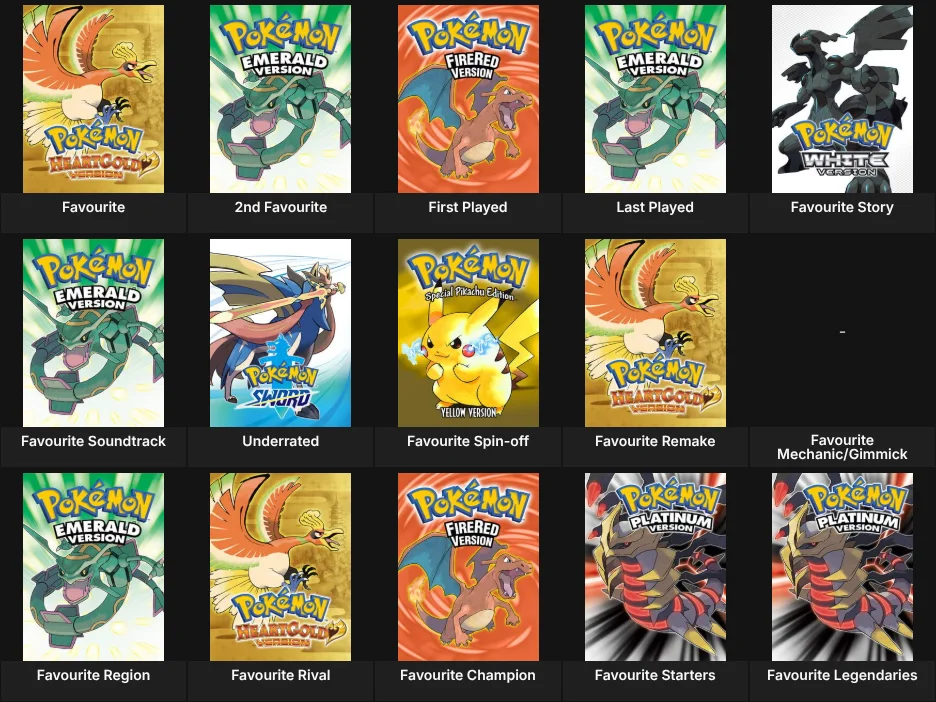Click the Emerald cover above Last Played
This screenshot has width=936, height=702.
pyautogui.click(x=655, y=99)
